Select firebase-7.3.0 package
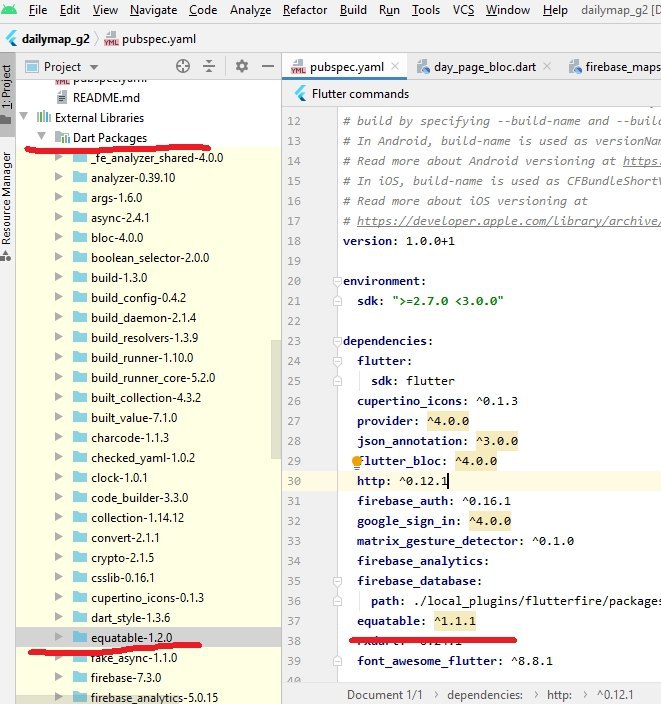The height and width of the screenshot is (704, 661). 126,677
